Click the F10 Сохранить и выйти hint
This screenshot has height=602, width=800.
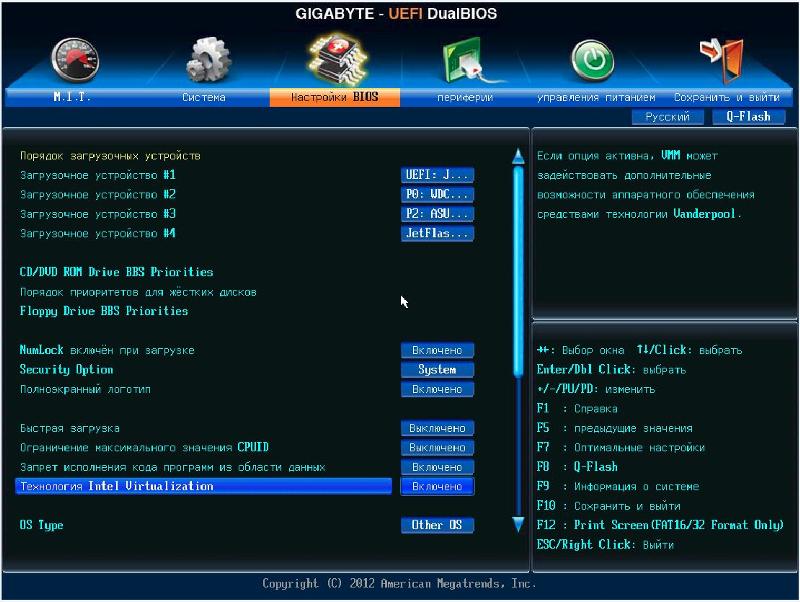(x=609, y=506)
